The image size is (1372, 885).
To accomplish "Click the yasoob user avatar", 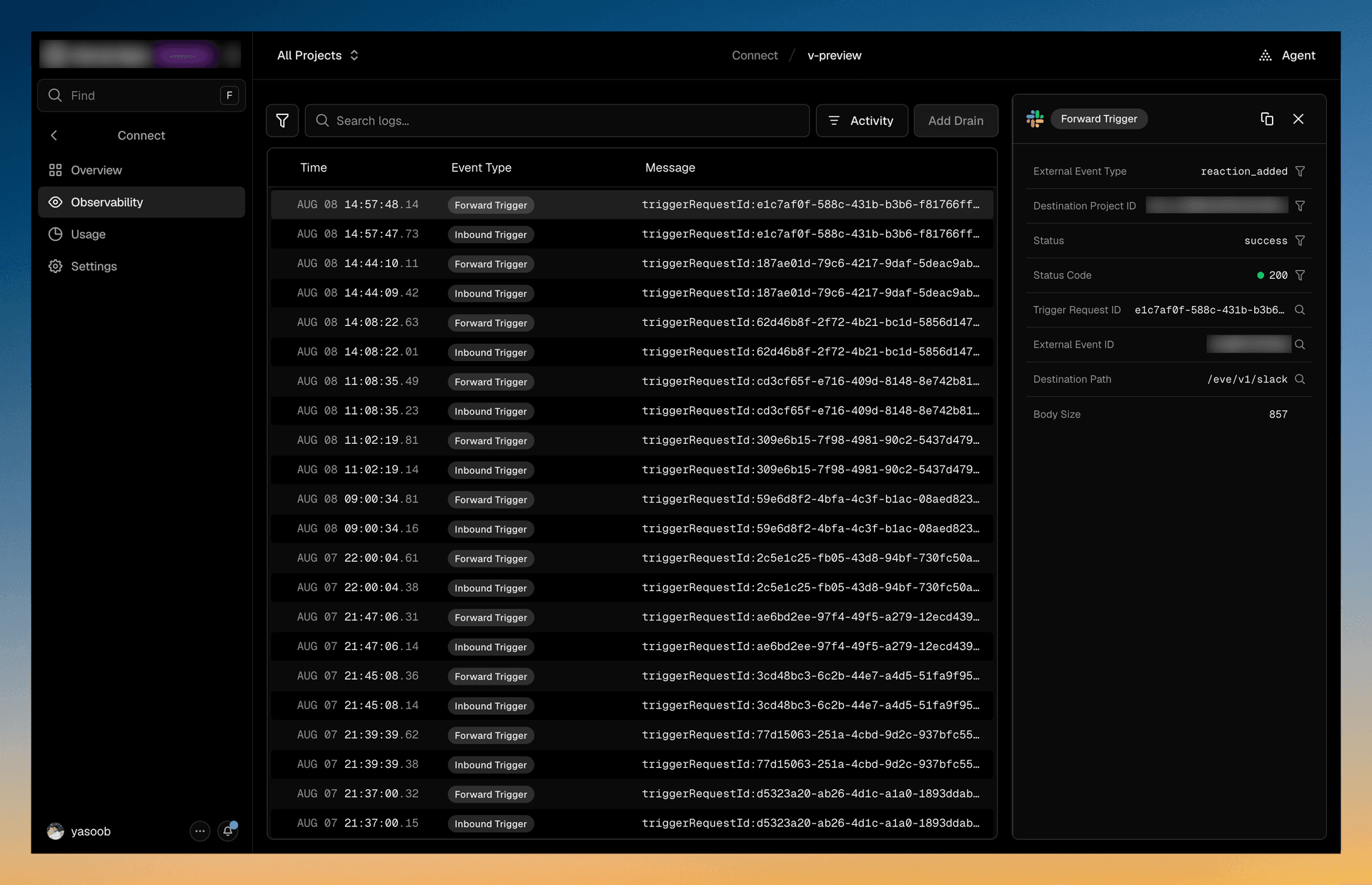I will (x=56, y=831).
